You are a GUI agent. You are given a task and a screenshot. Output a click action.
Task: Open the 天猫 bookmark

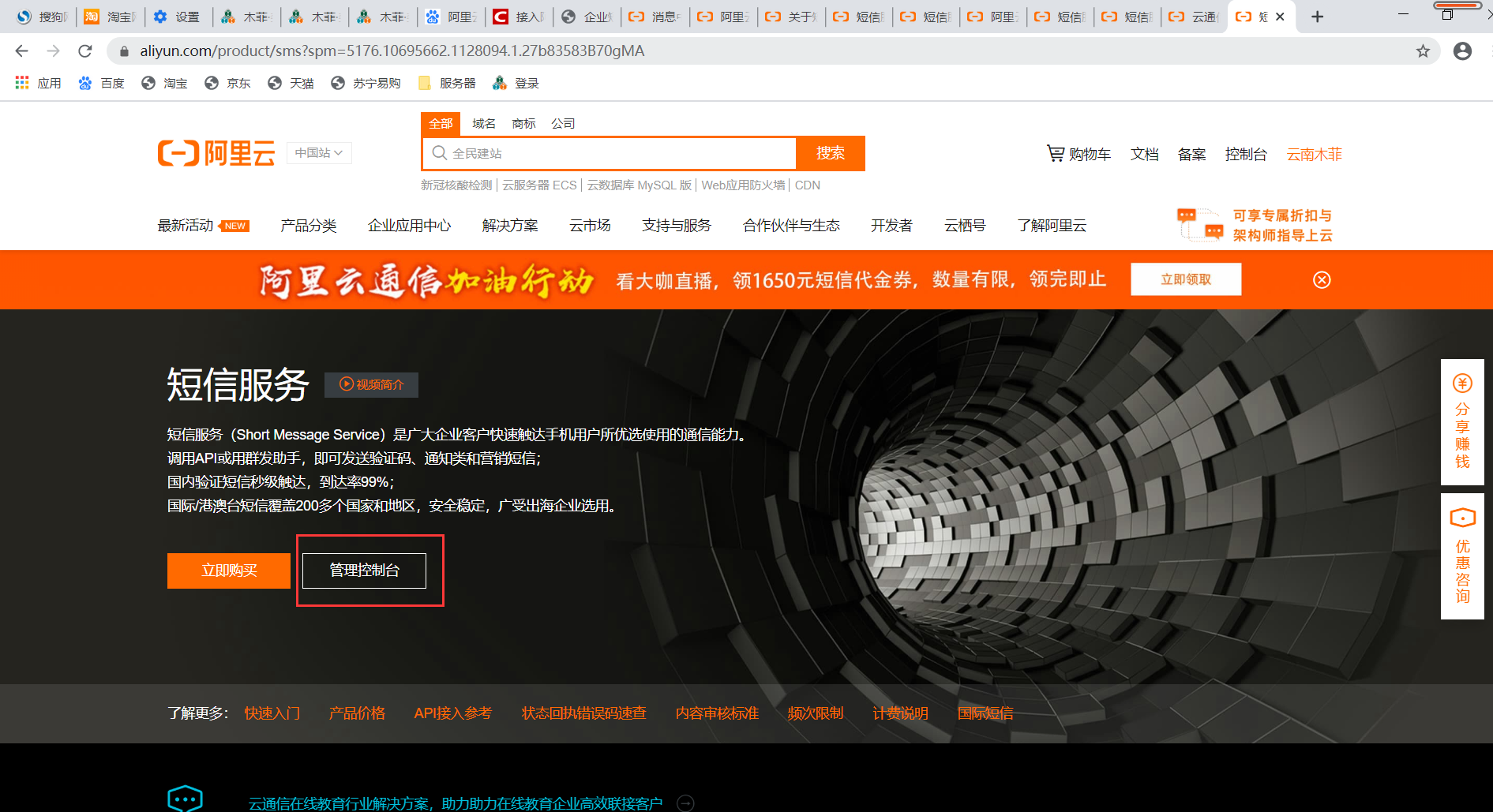(291, 83)
